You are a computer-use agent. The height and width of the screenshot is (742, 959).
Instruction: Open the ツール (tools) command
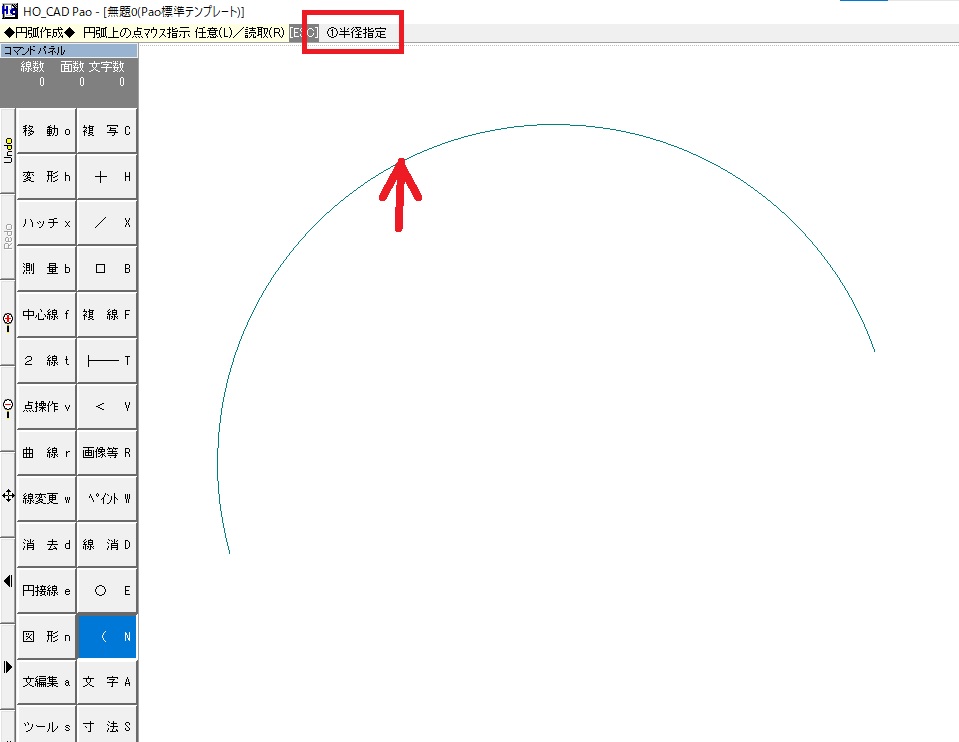(46, 727)
